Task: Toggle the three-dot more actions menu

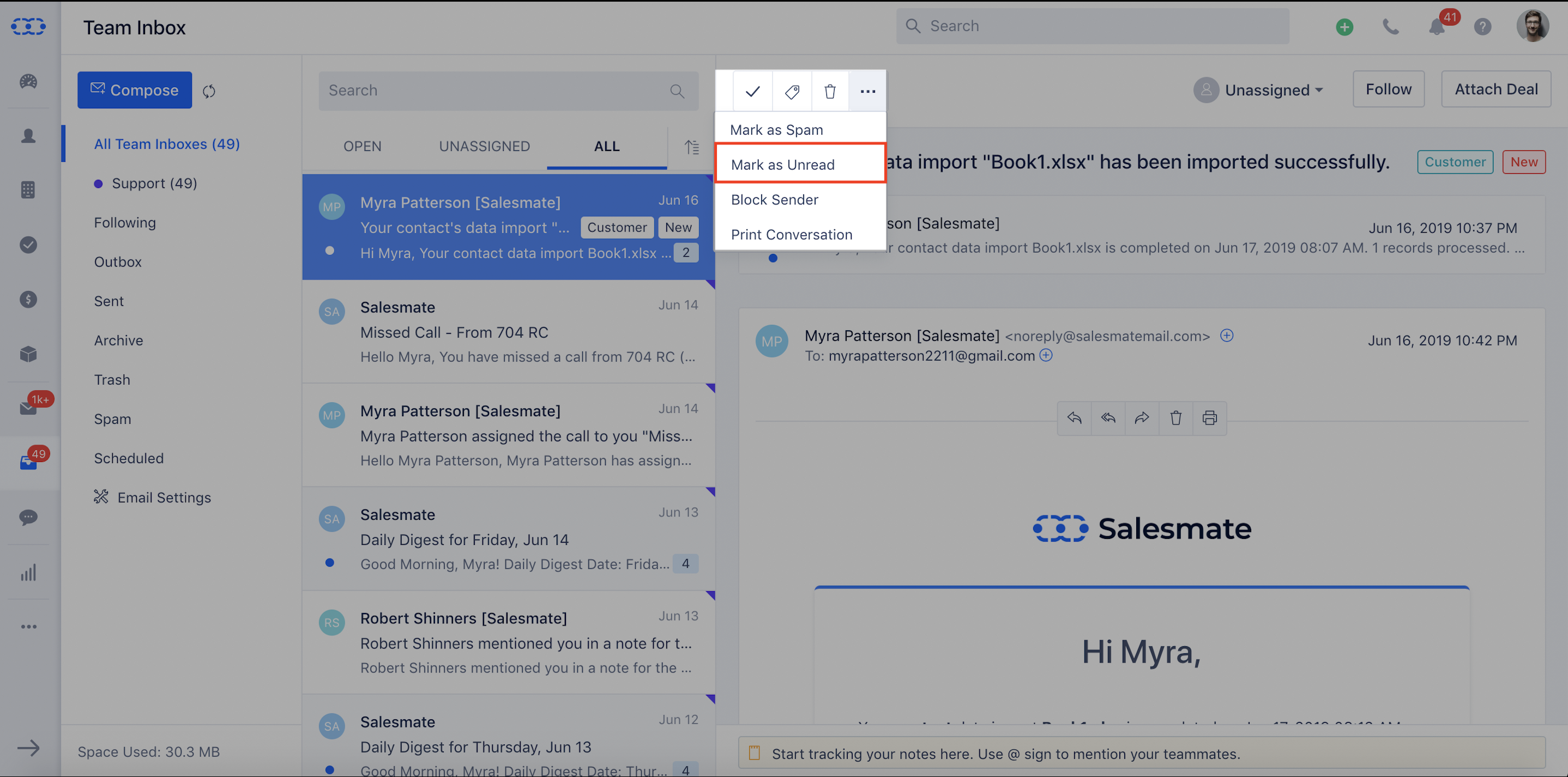Action: [868, 92]
